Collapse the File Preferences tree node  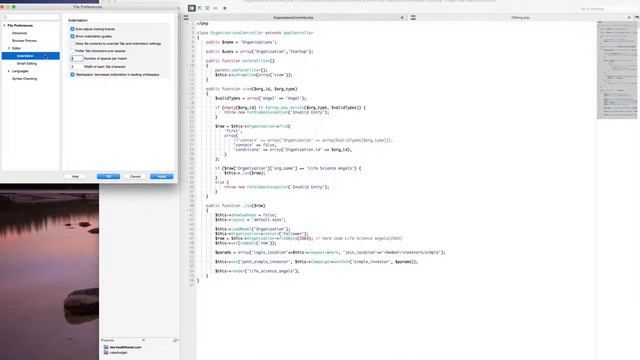click(x=4, y=25)
